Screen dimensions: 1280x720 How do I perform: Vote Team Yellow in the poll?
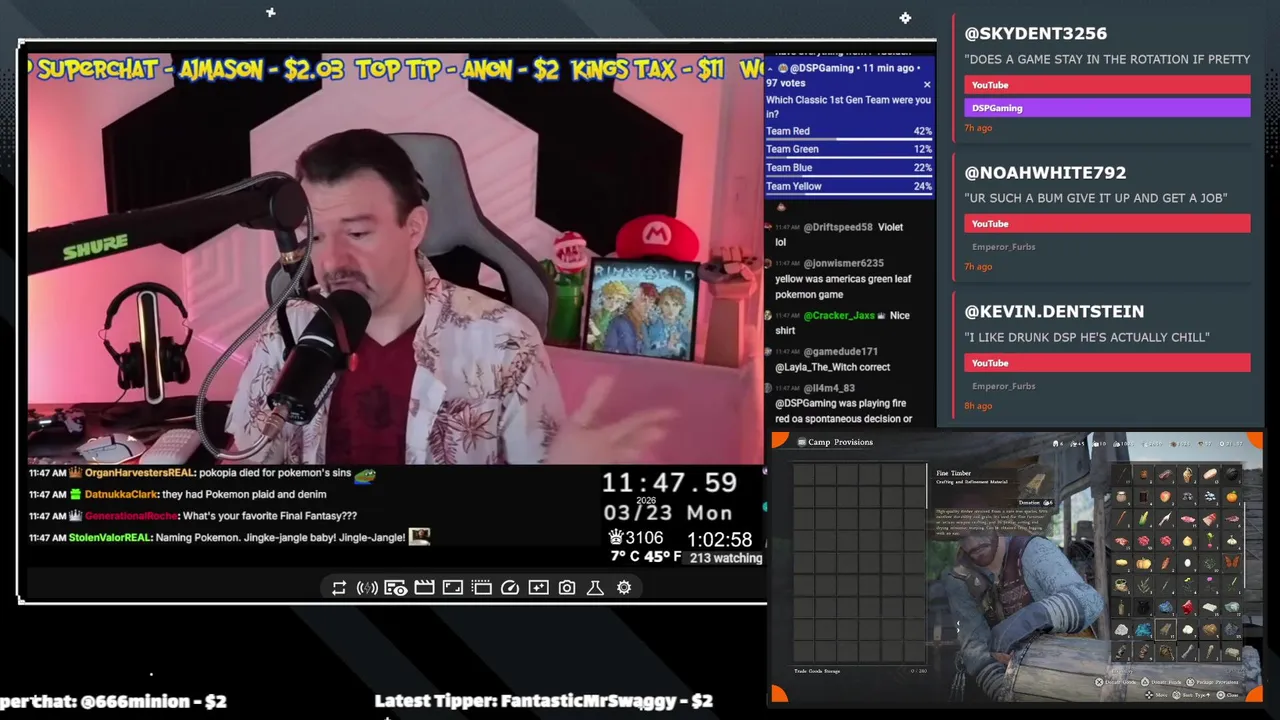(x=849, y=186)
